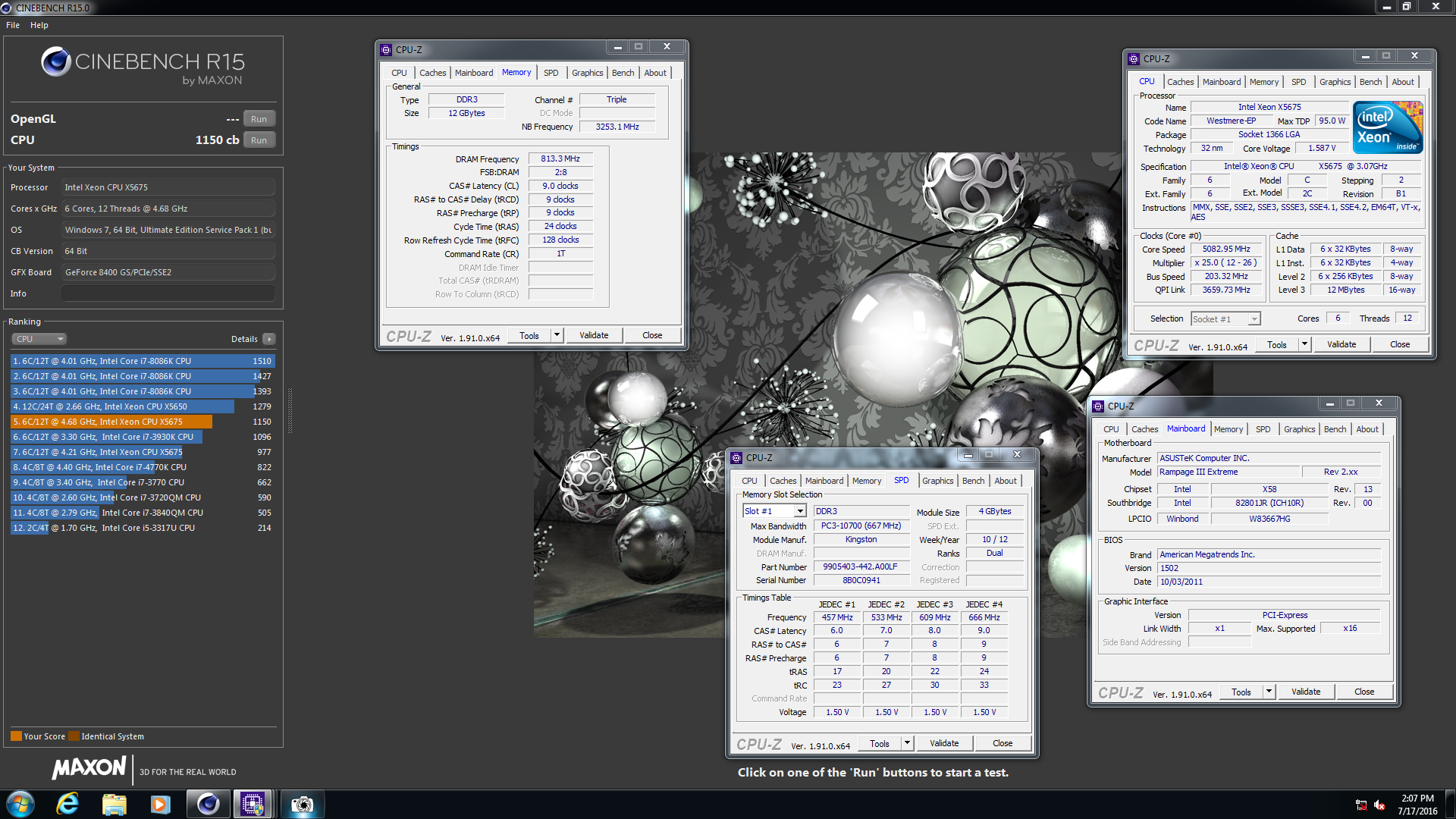1456x819 pixels.
Task: Click Tools button in the Mainboard window
Action: tap(1241, 692)
